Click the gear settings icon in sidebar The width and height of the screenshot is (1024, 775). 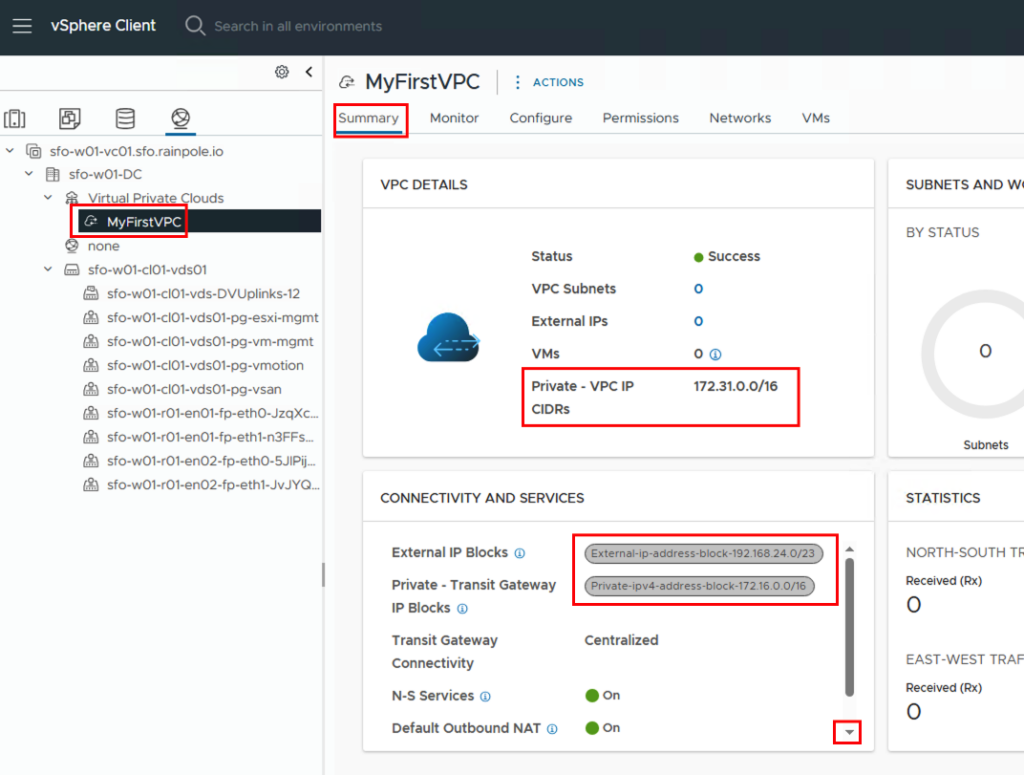point(282,72)
